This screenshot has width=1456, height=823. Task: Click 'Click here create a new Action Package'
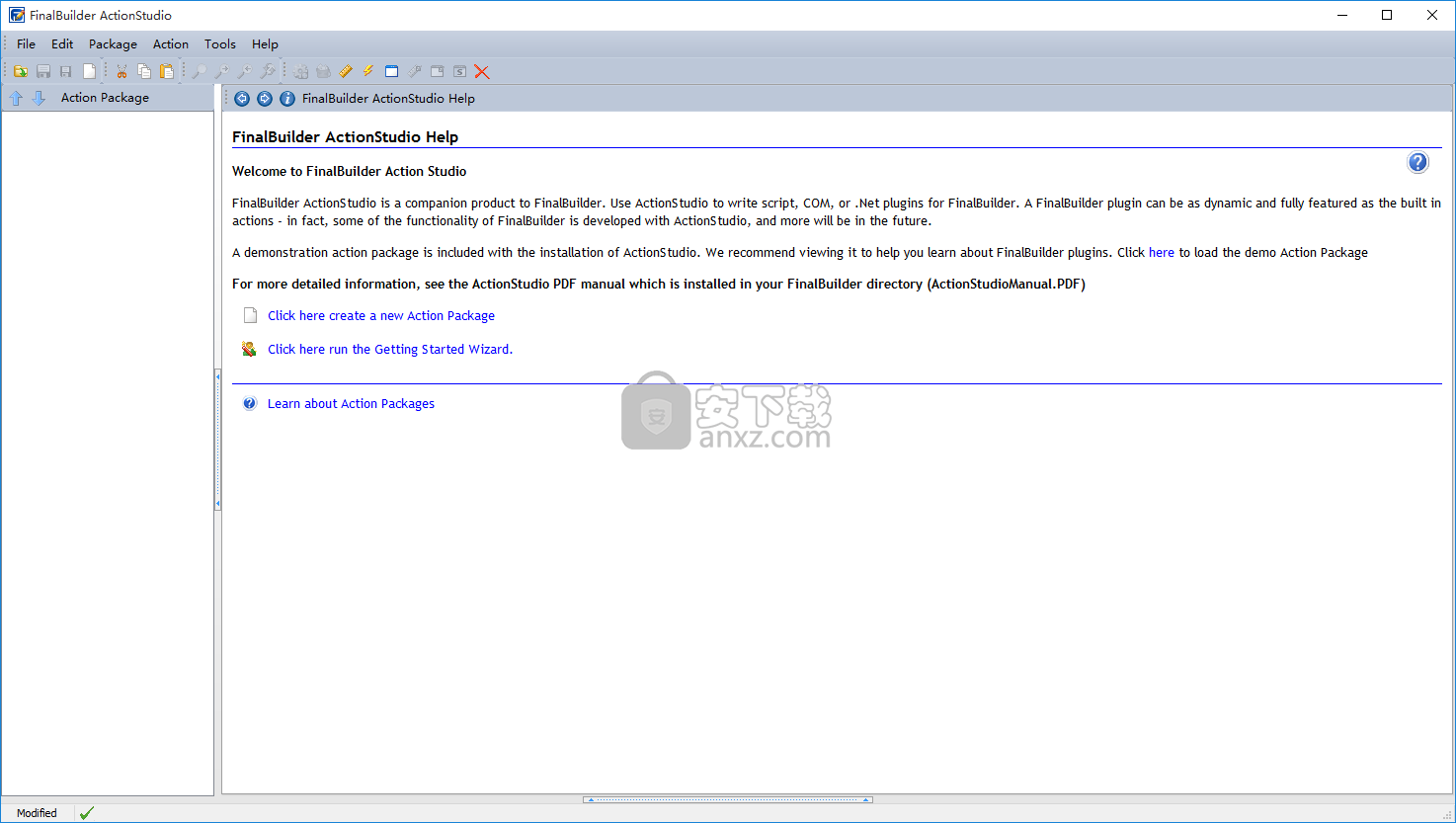tap(381, 315)
